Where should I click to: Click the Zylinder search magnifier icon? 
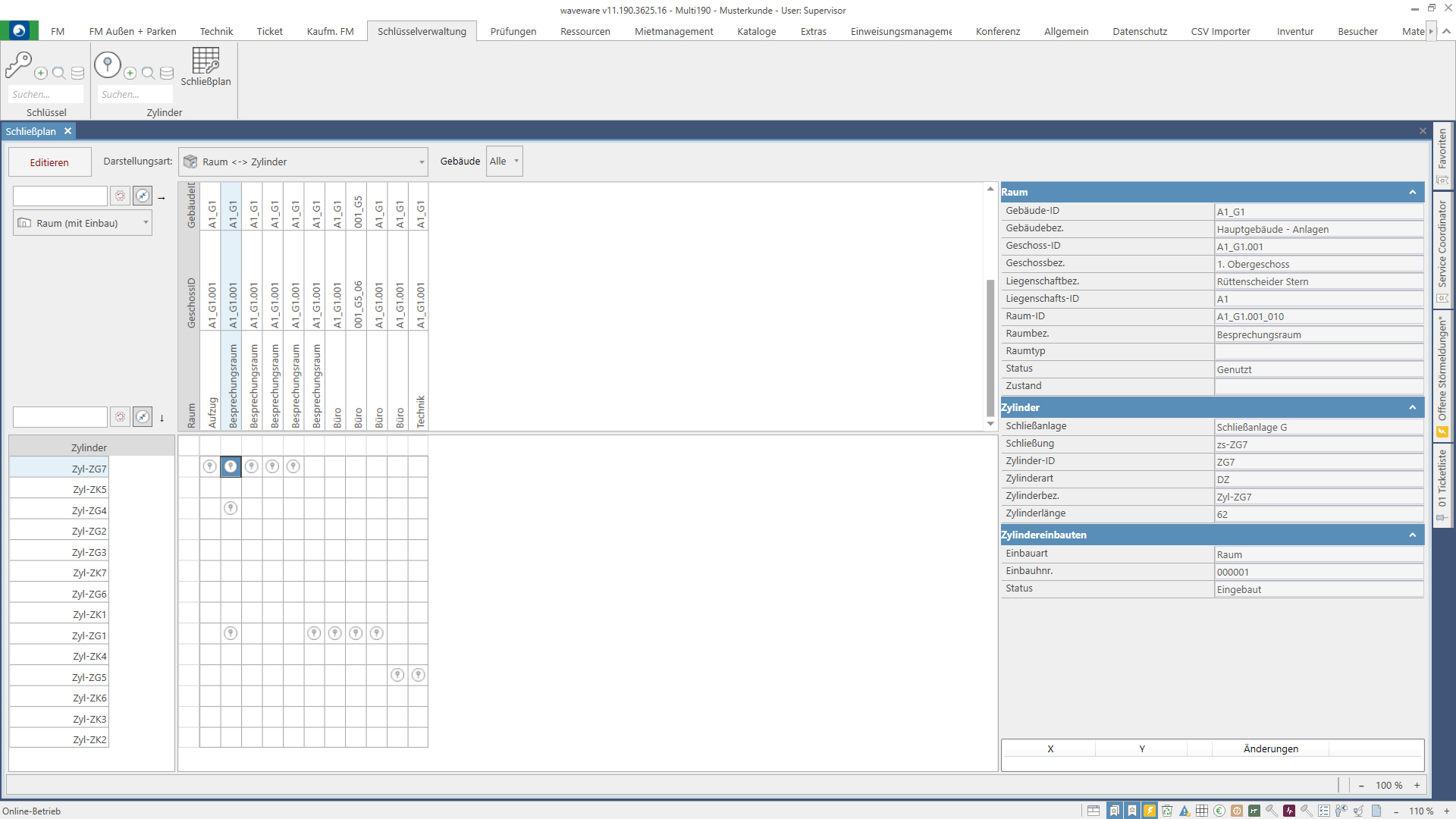pos(149,74)
